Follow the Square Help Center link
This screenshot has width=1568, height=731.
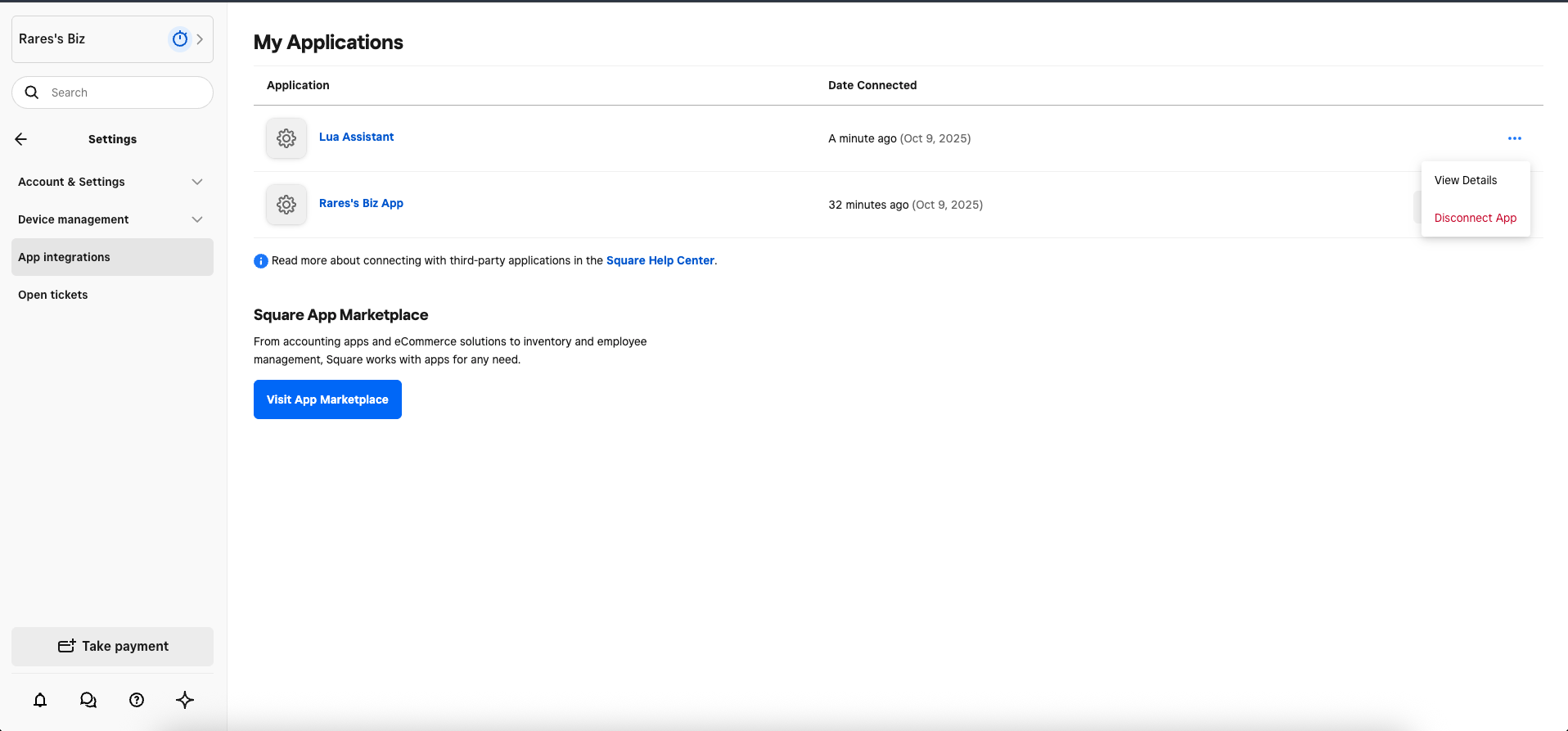click(x=660, y=260)
